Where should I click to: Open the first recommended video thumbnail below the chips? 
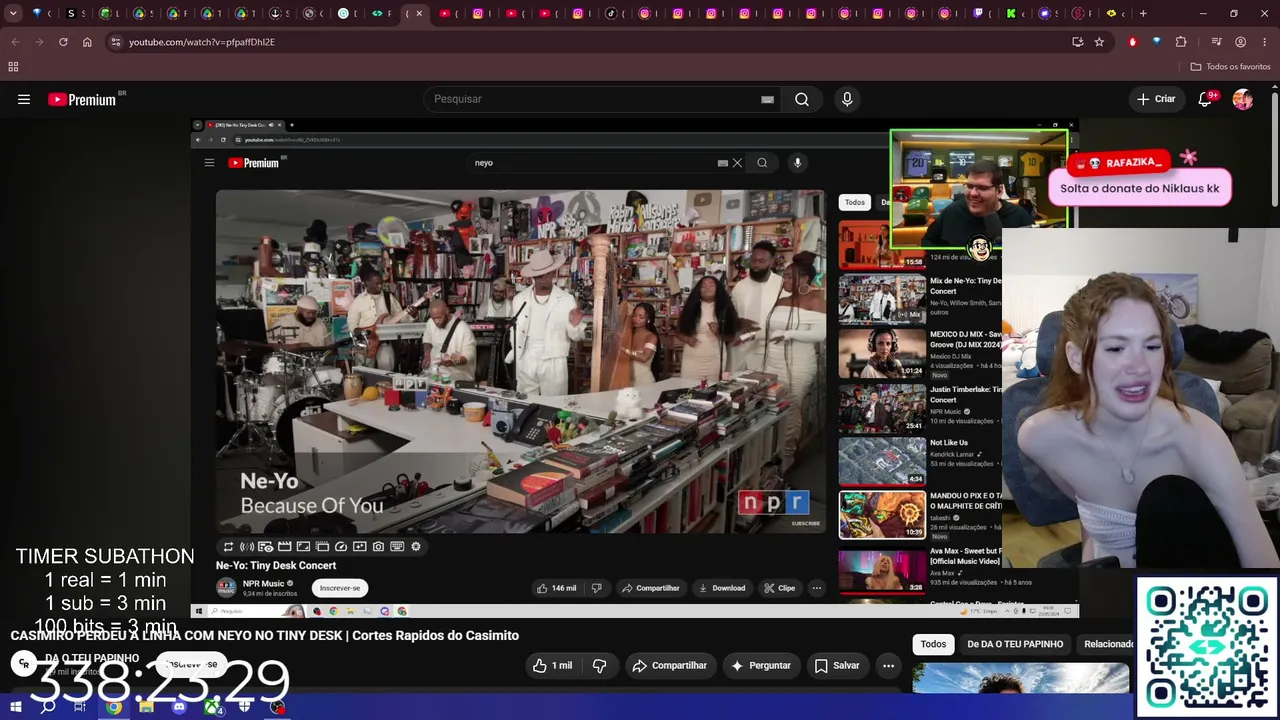1021,678
